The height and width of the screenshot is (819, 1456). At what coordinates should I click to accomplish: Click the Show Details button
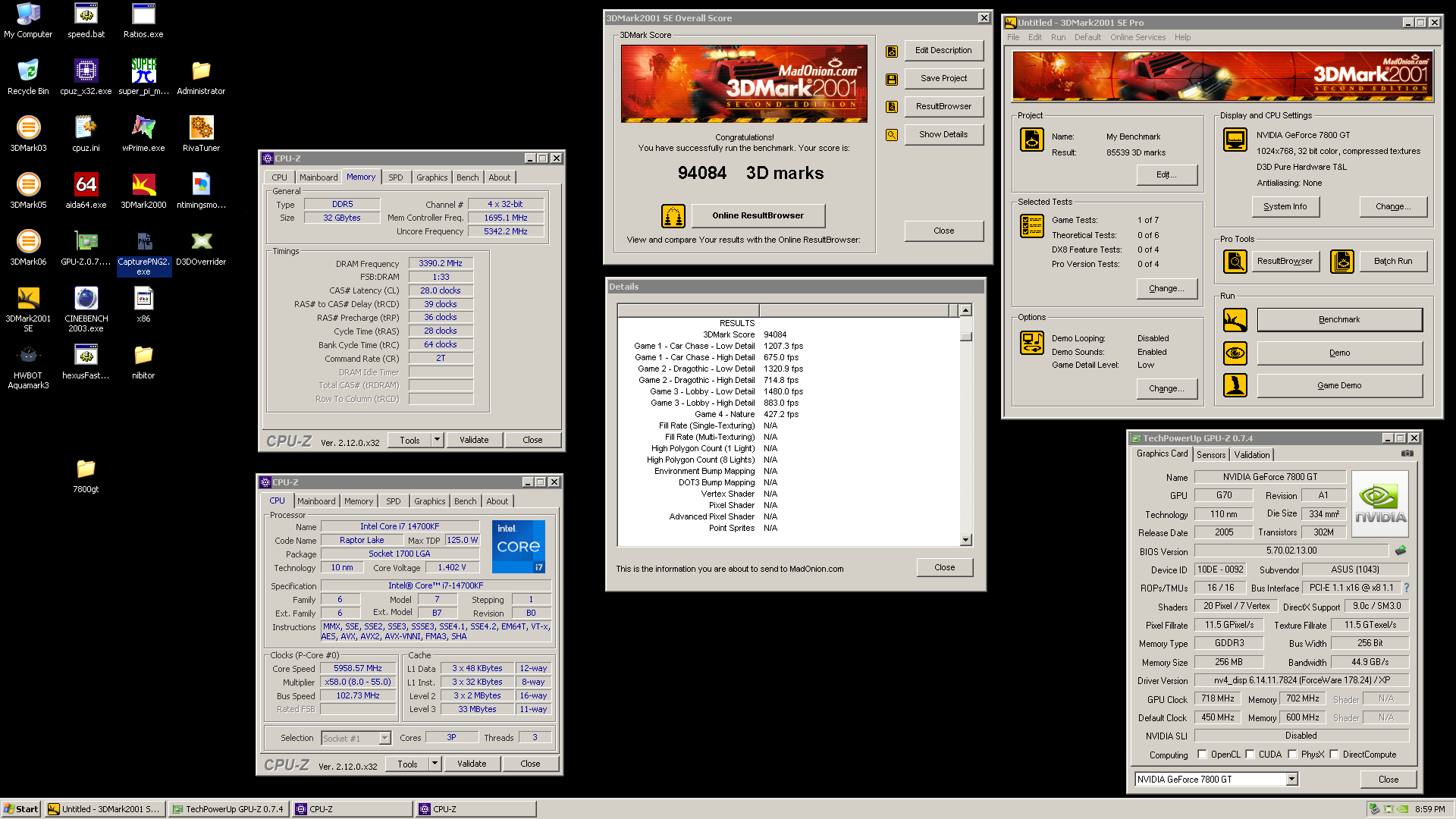pos(943,135)
